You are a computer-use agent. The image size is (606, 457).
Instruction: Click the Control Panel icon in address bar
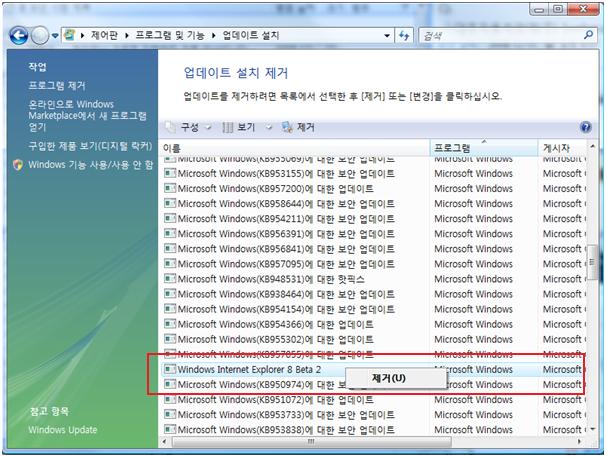70,35
